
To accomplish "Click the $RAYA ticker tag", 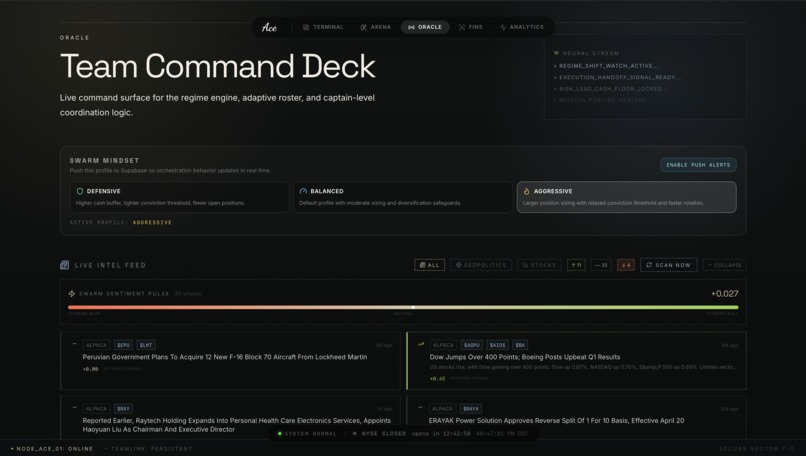I will click(x=471, y=409).
